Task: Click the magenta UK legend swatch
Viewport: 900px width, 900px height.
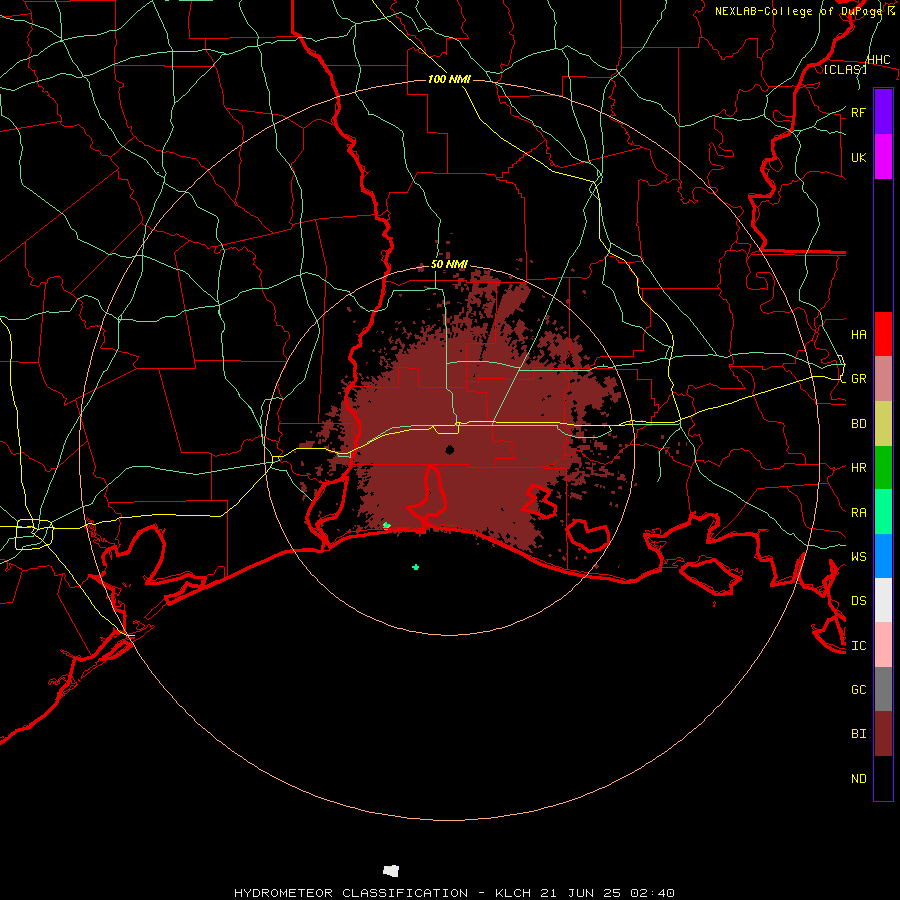Action: pyautogui.click(x=883, y=157)
